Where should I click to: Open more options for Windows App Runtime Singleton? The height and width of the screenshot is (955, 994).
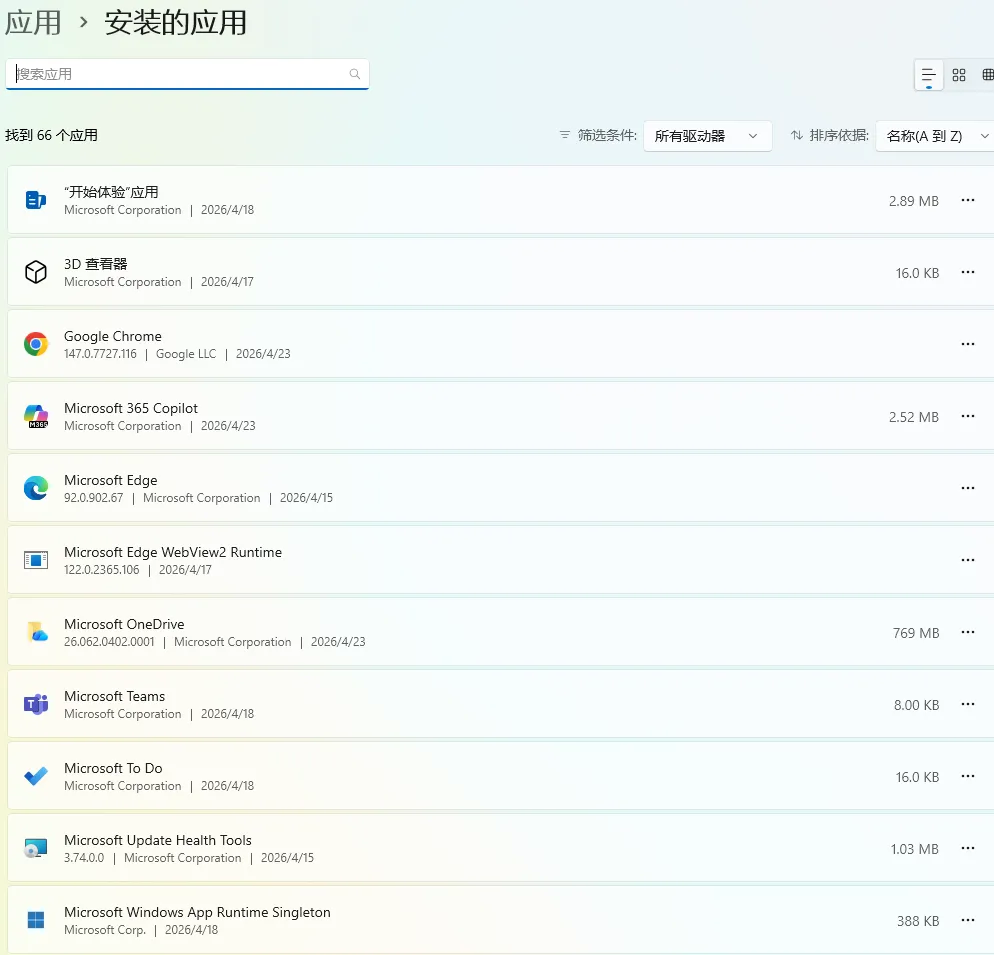pos(968,920)
